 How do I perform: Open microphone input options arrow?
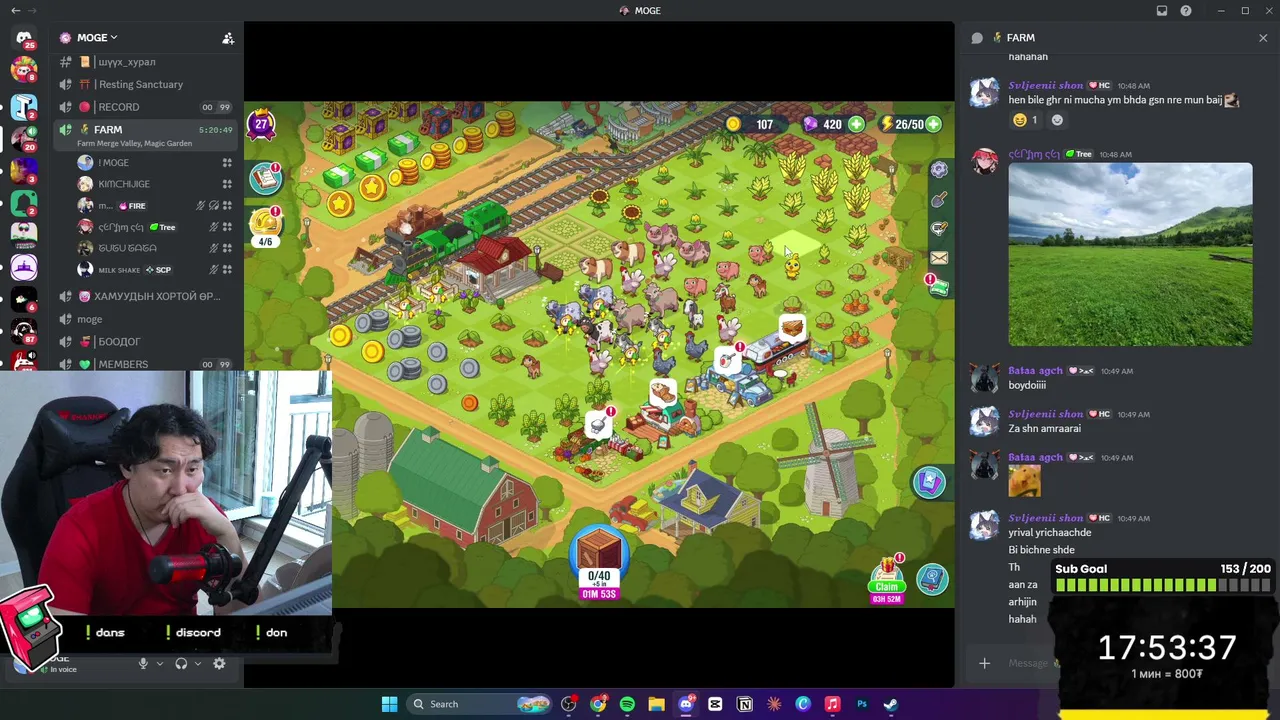click(x=159, y=663)
